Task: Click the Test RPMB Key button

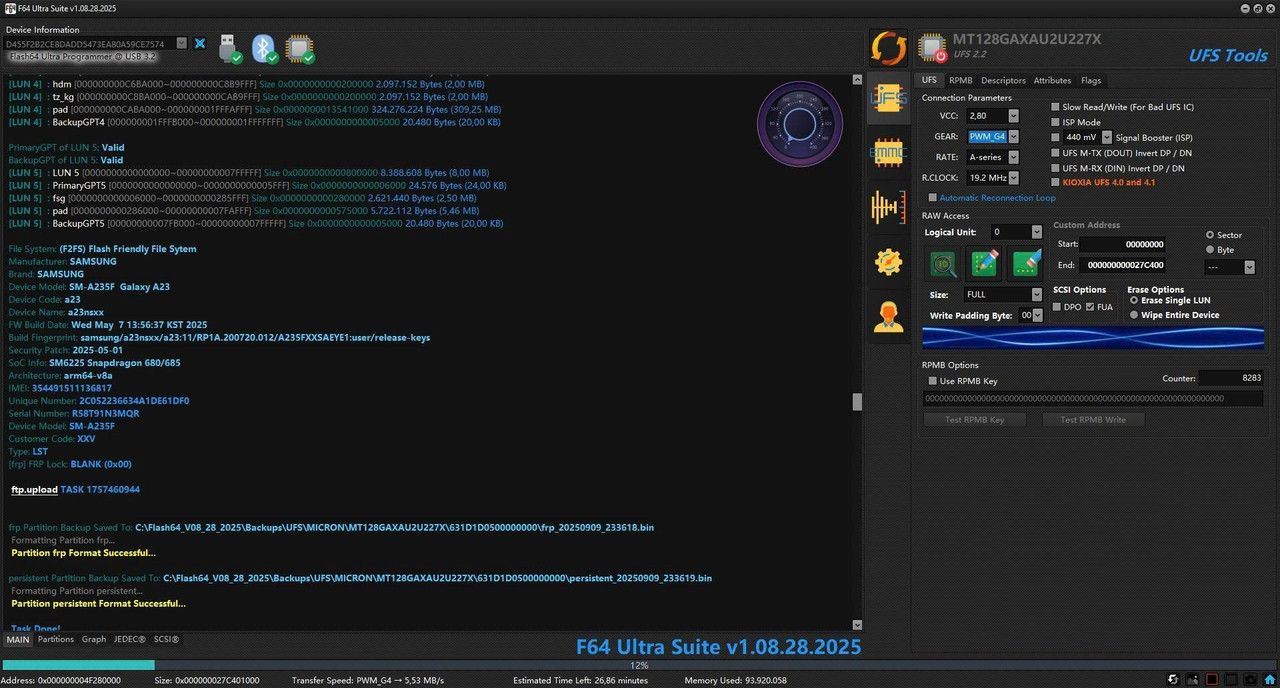Action: [975, 420]
